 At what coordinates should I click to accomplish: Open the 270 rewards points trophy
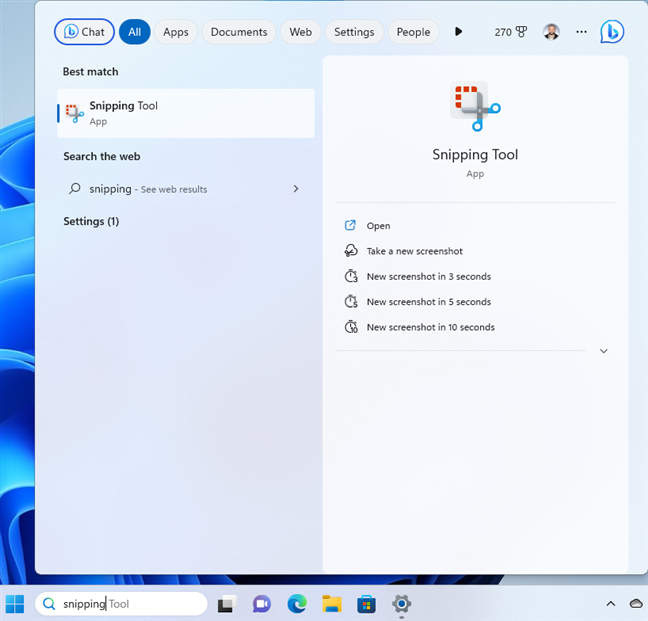511,32
